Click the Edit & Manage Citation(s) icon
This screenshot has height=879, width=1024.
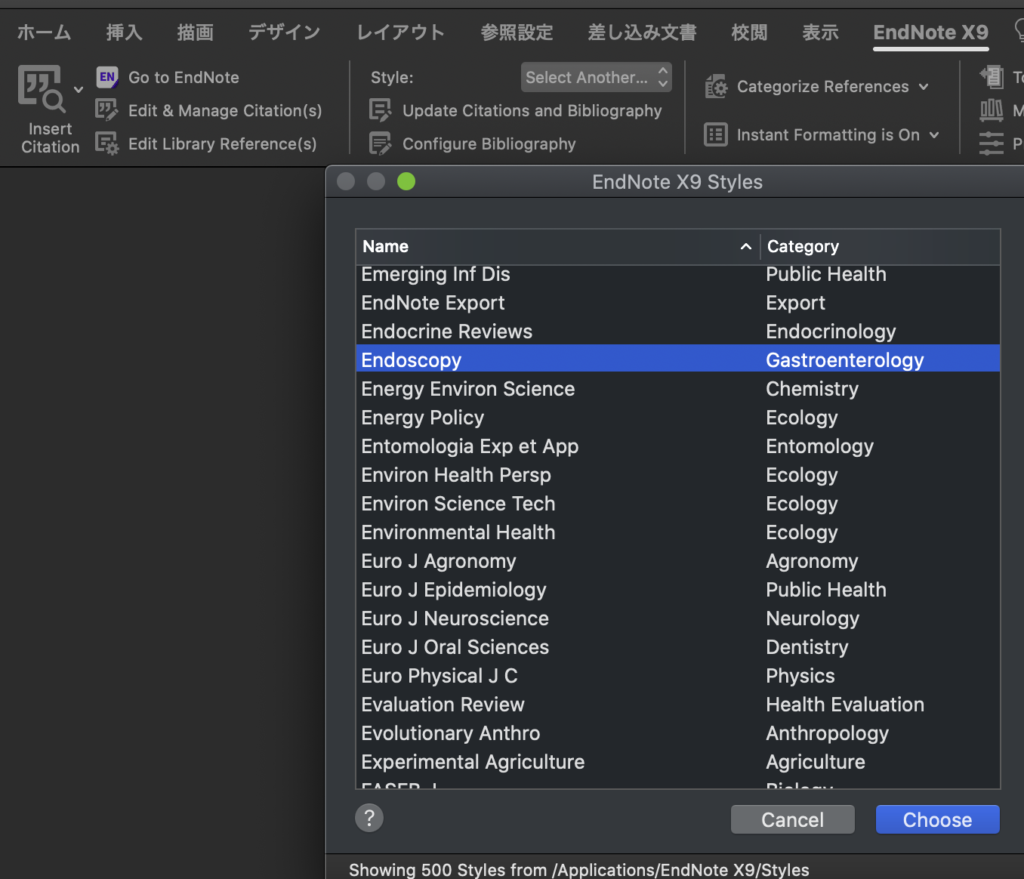click(106, 110)
